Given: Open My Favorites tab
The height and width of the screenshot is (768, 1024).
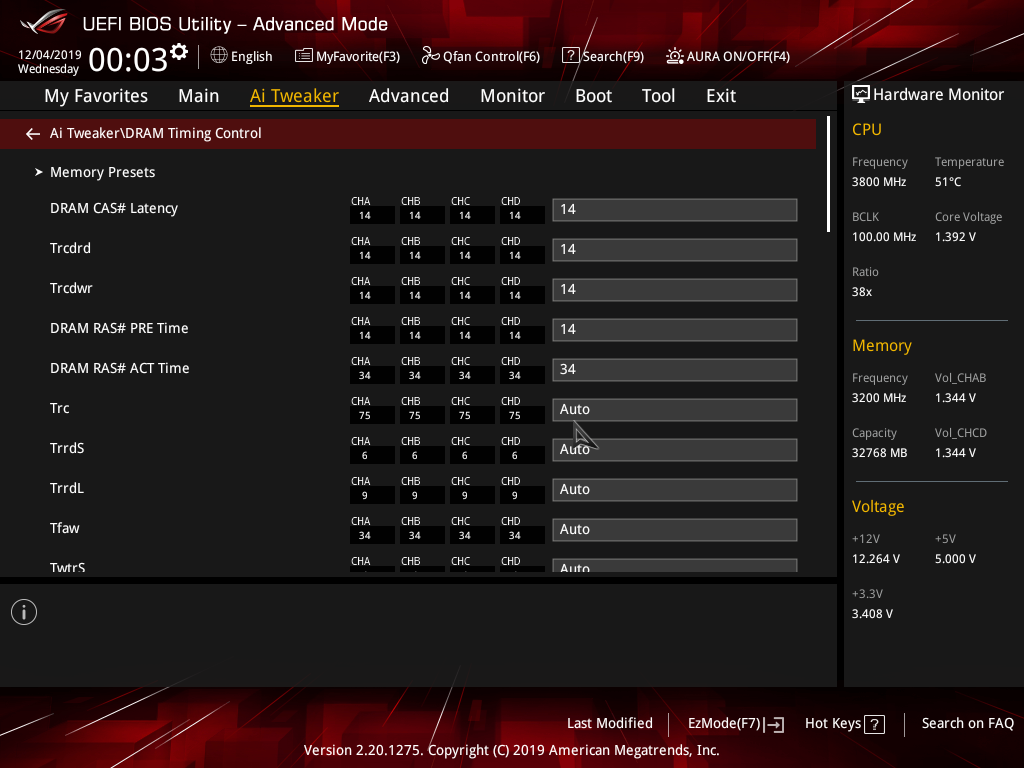Looking at the screenshot, I should click(x=96, y=96).
